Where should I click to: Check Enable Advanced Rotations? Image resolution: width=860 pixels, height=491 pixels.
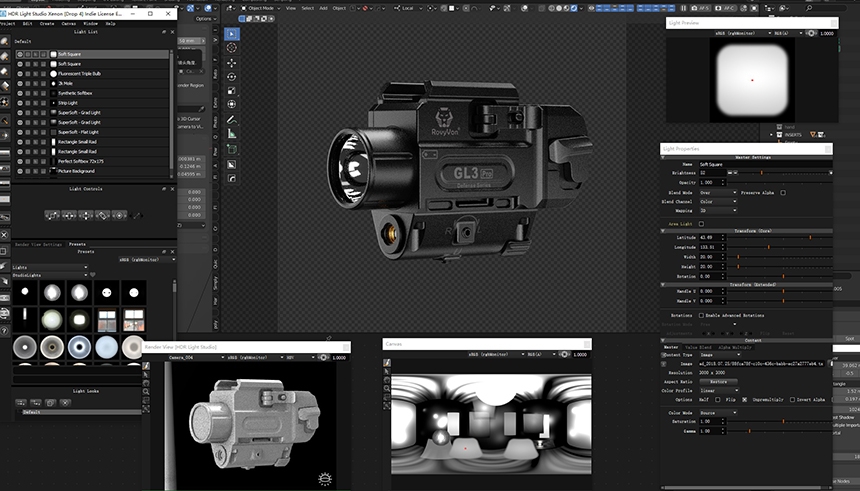701,315
